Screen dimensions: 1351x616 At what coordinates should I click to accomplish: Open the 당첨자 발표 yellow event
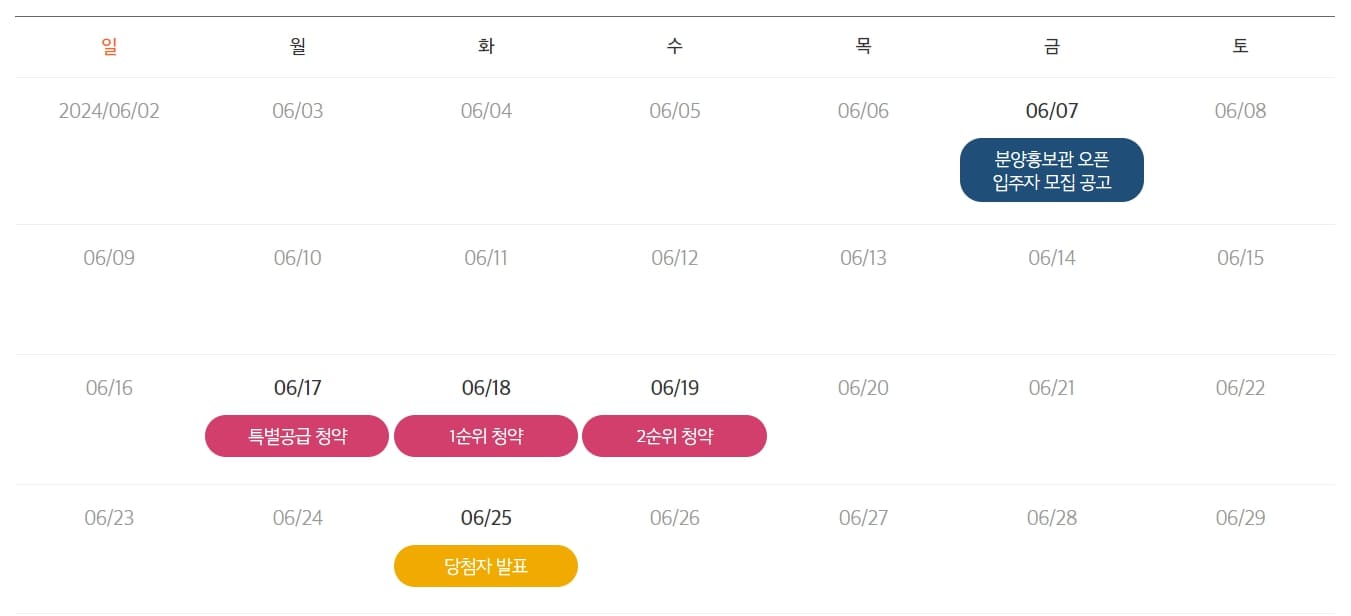(486, 566)
